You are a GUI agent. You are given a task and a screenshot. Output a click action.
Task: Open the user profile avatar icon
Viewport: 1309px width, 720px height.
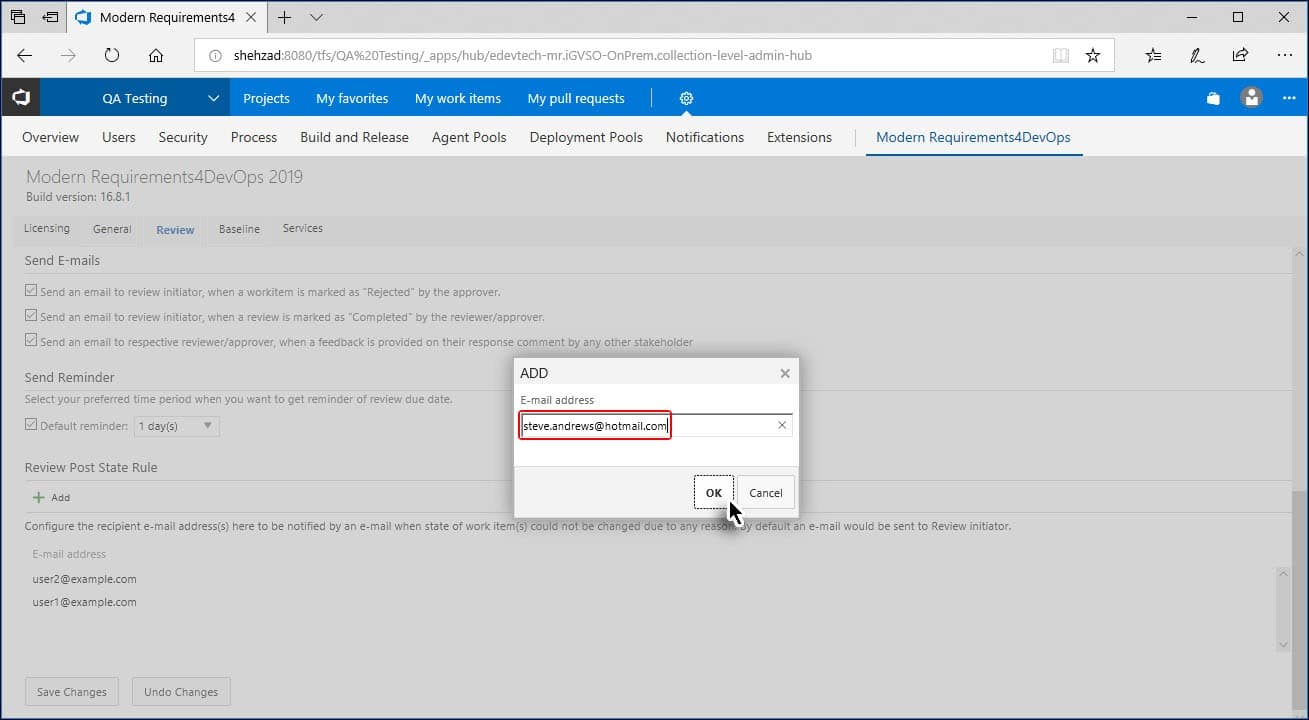(x=1251, y=98)
